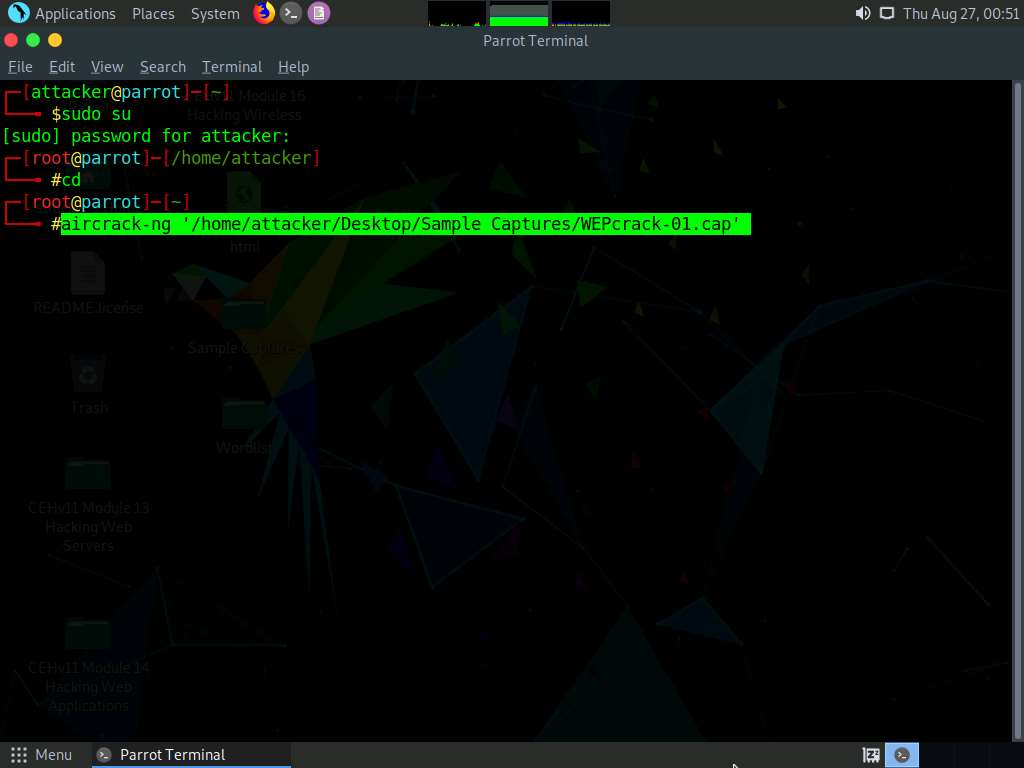The height and width of the screenshot is (768, 1024).
Task: Open the System menu
Action: click(214, 13)
